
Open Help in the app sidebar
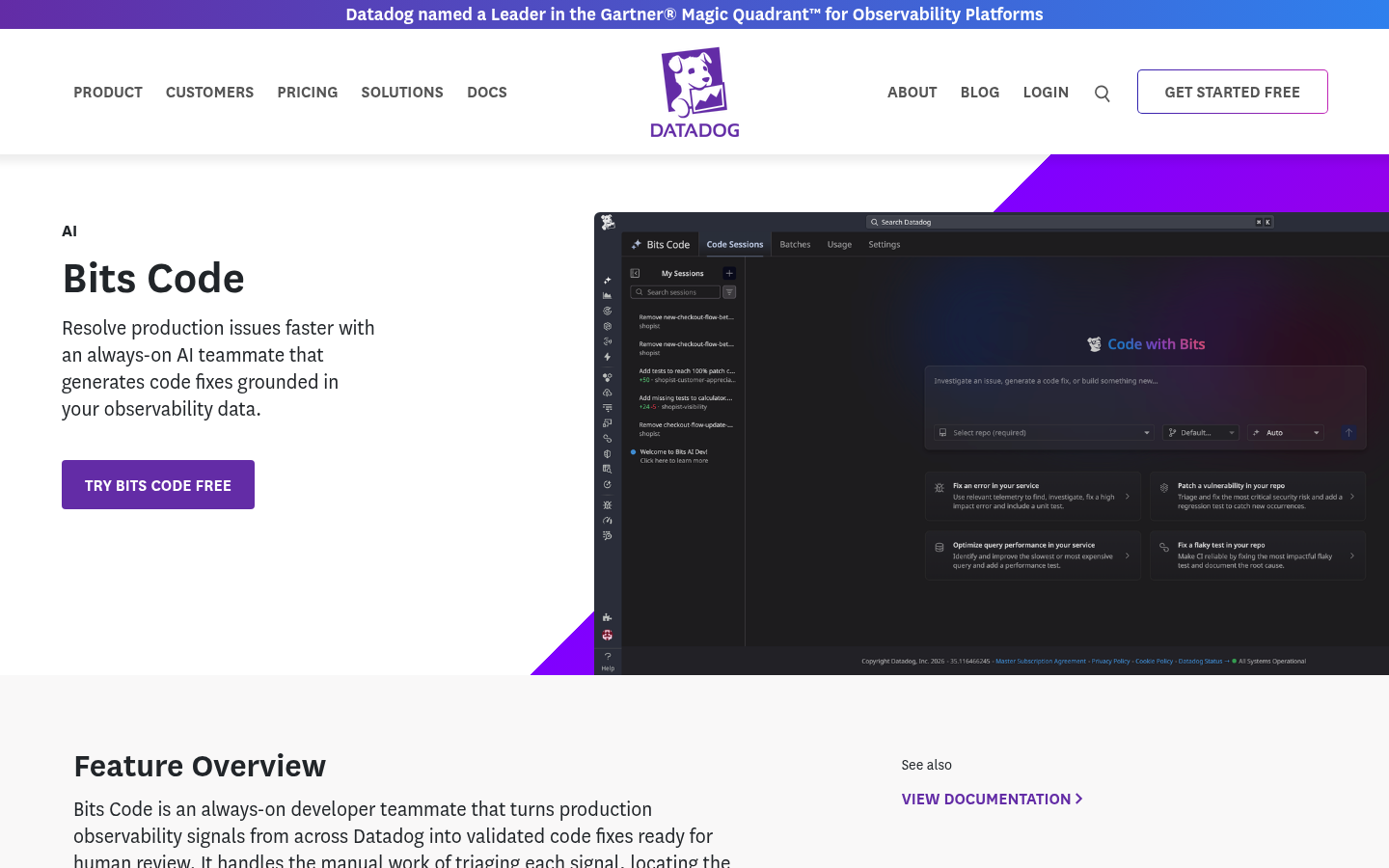[608, 661]
